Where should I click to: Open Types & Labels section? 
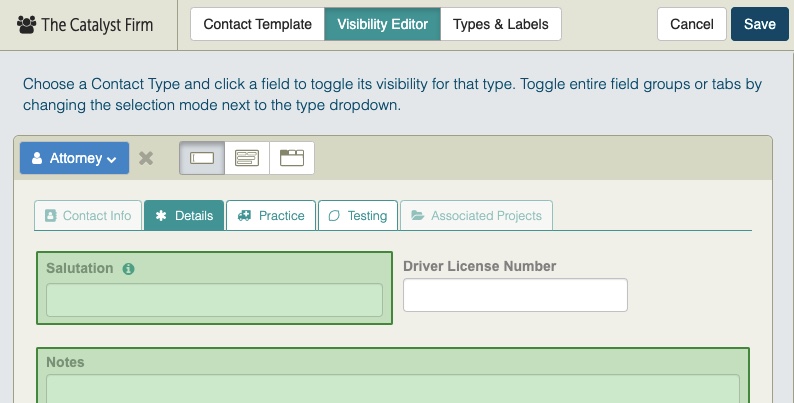point(500,24)
